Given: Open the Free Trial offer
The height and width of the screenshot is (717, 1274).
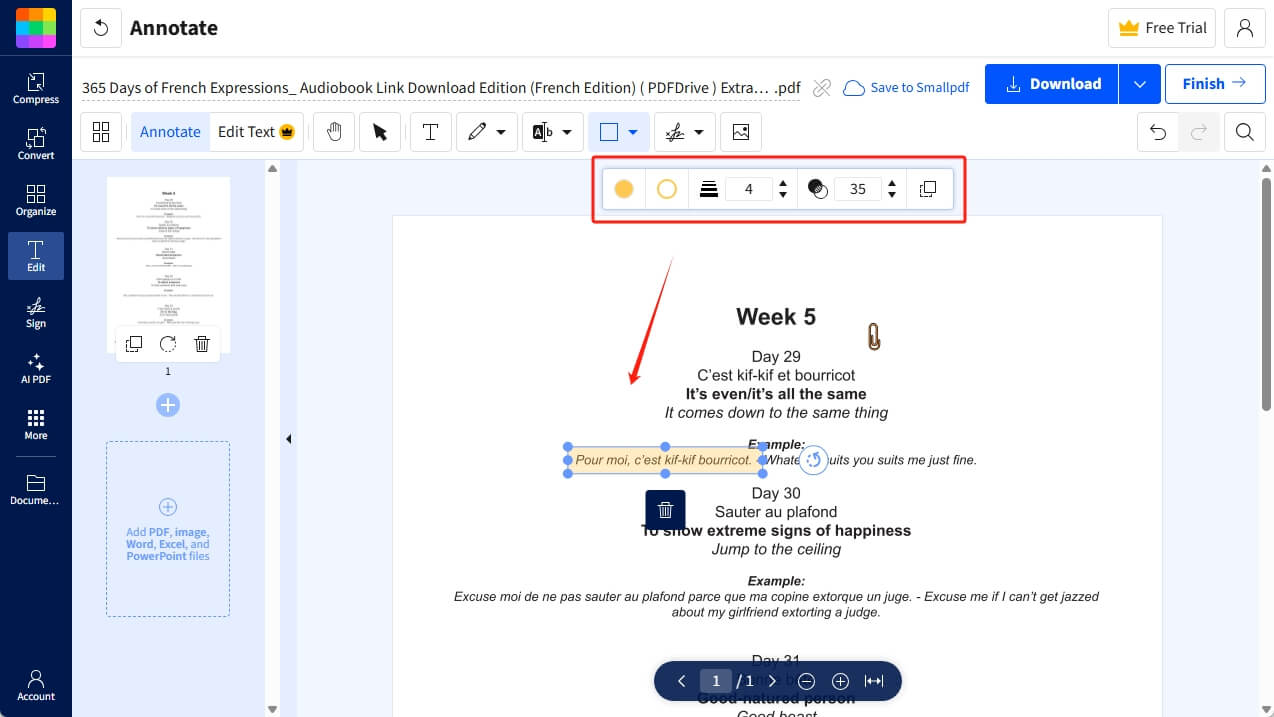Looking at the screenshot, I should coord(1161,27).
